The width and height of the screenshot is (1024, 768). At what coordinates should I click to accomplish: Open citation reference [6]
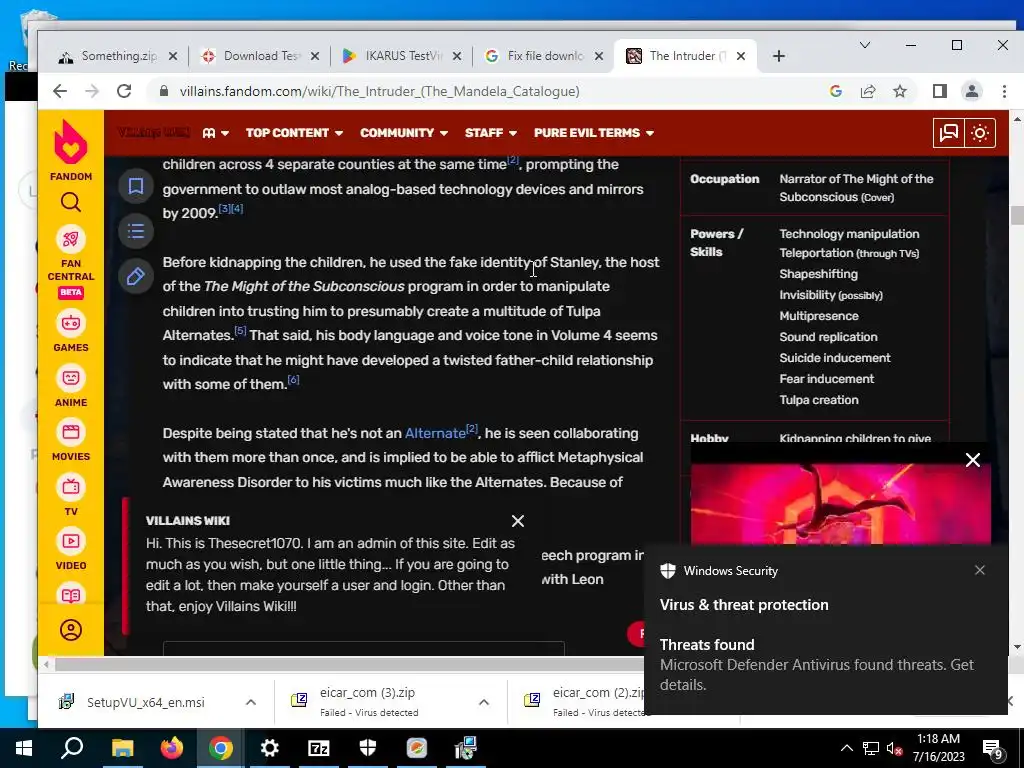pyautogui.click(x=293, y=379)
